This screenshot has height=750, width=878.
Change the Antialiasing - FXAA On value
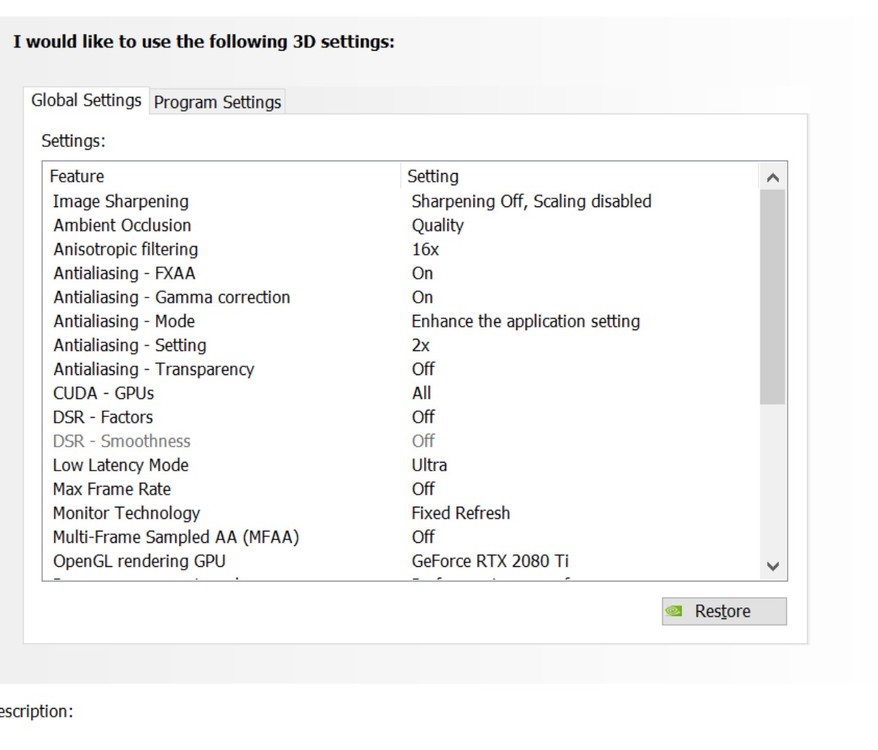coord(422,273)
